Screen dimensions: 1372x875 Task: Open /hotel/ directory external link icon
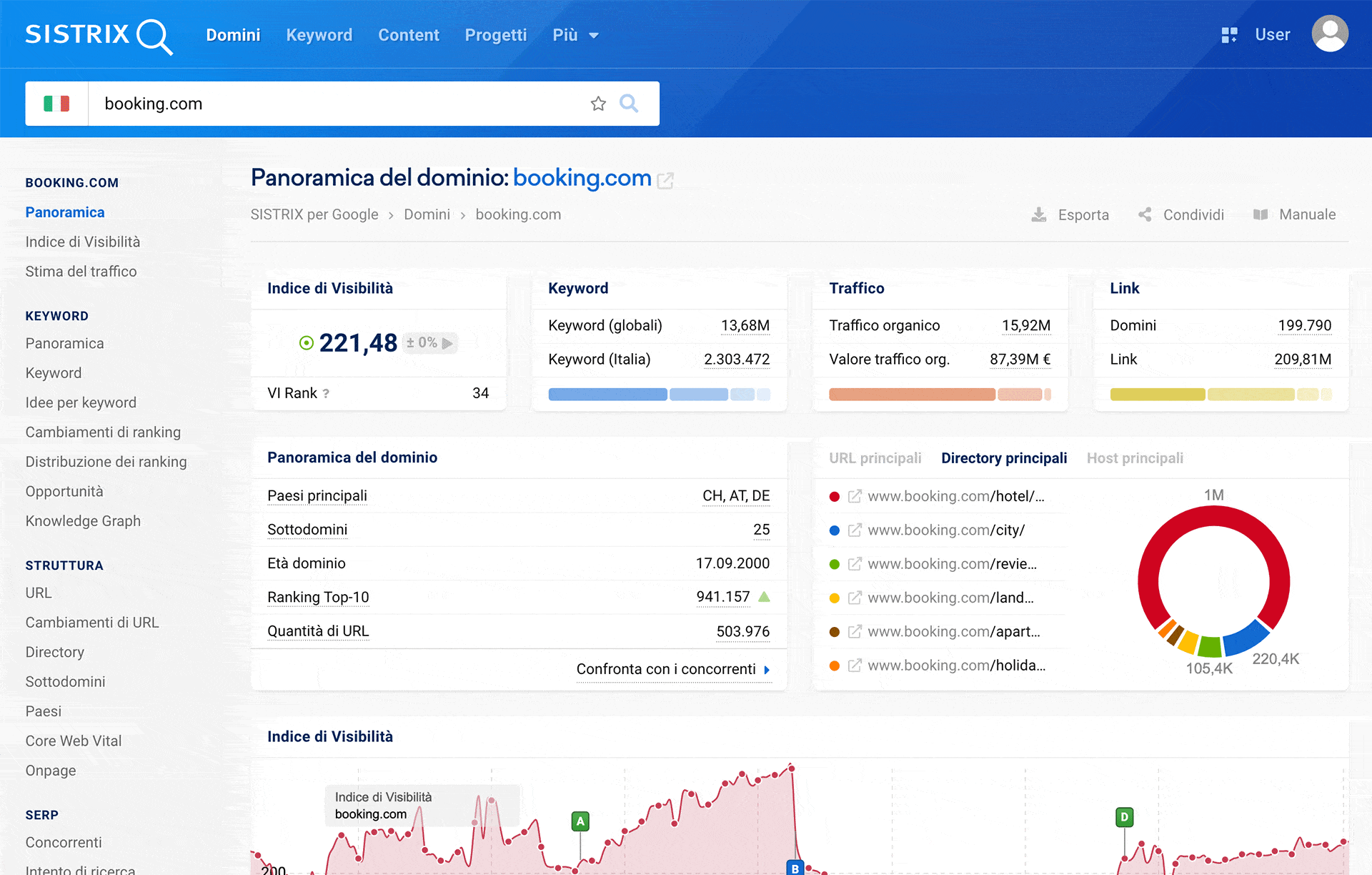click(855, 496)
